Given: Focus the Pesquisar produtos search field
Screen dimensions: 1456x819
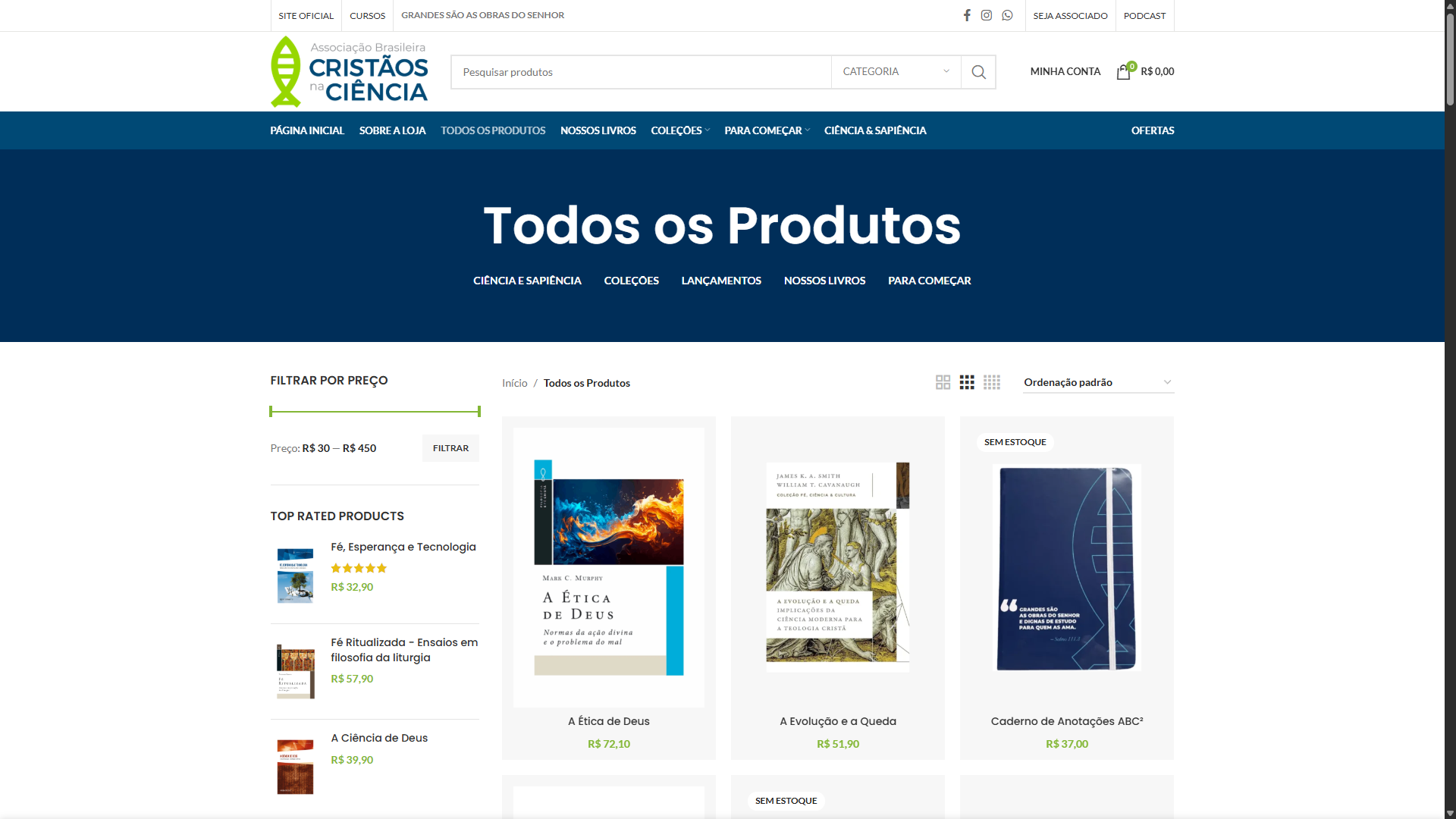Looking at the screenshot, I should click(642, 72).
